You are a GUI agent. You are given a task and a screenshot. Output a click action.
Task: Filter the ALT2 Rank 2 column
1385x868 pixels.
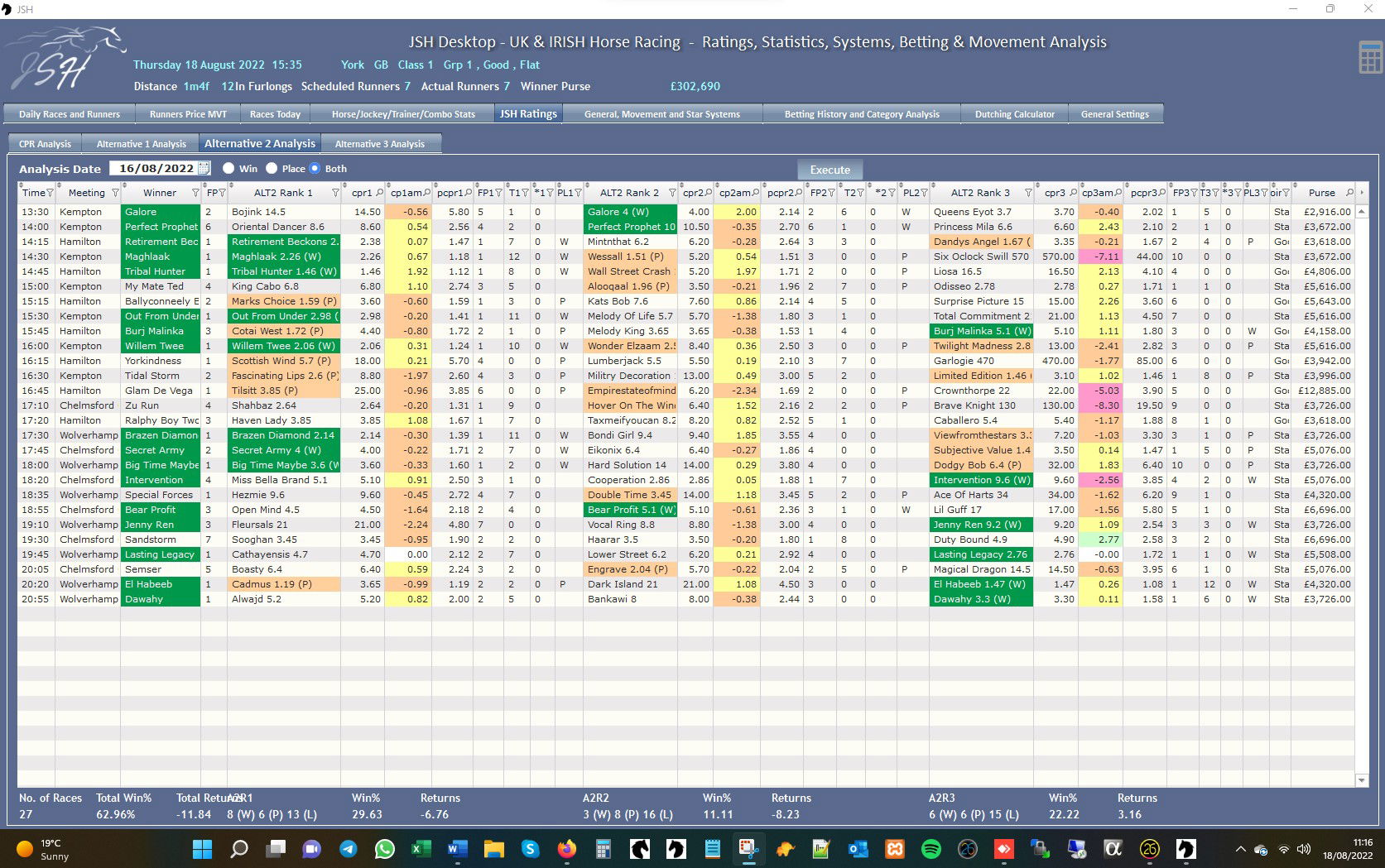click(671, 193)
